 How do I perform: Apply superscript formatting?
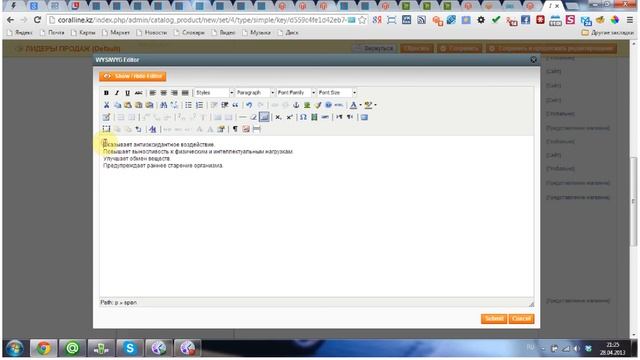click(289, 117)
